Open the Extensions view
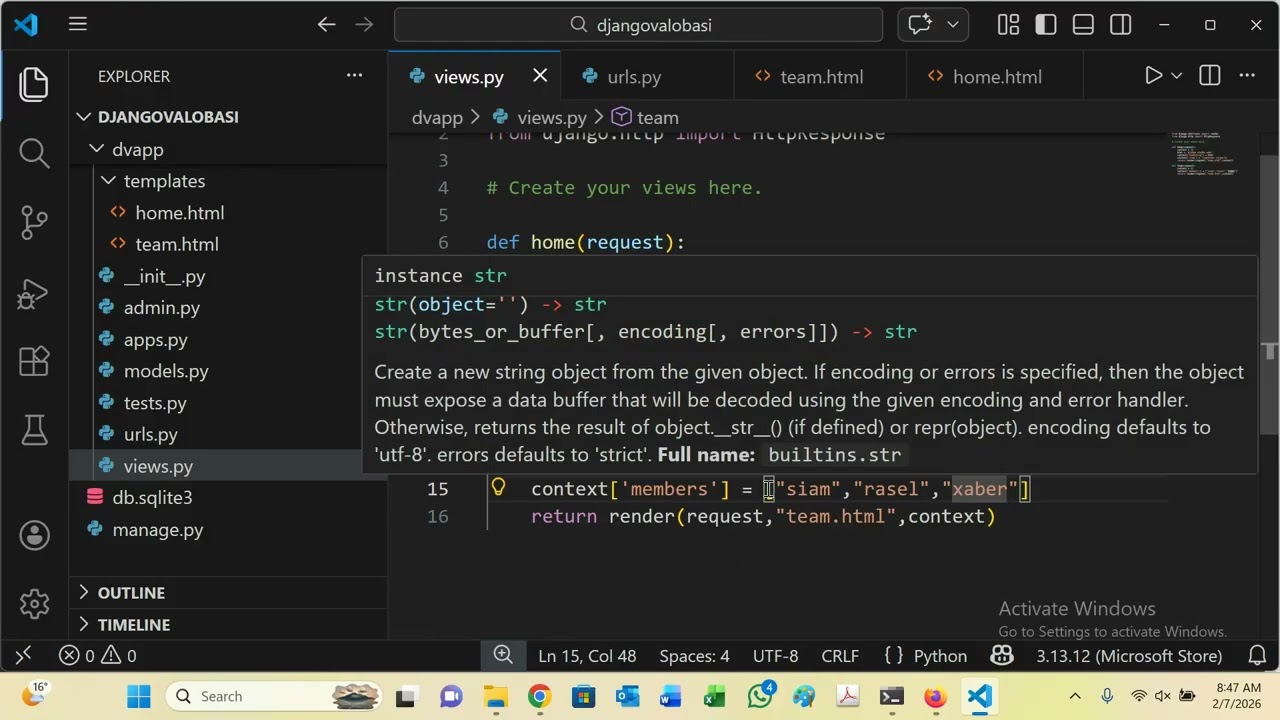 pos(34,361)
